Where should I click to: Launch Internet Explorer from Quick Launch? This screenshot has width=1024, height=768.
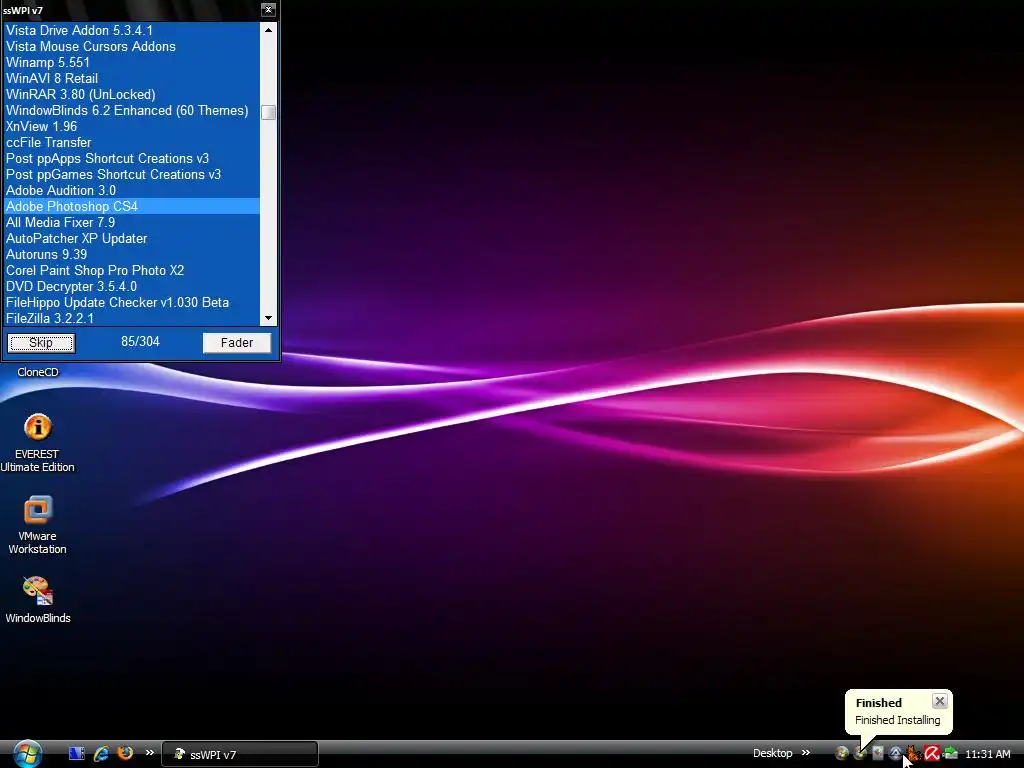[101, 754]
